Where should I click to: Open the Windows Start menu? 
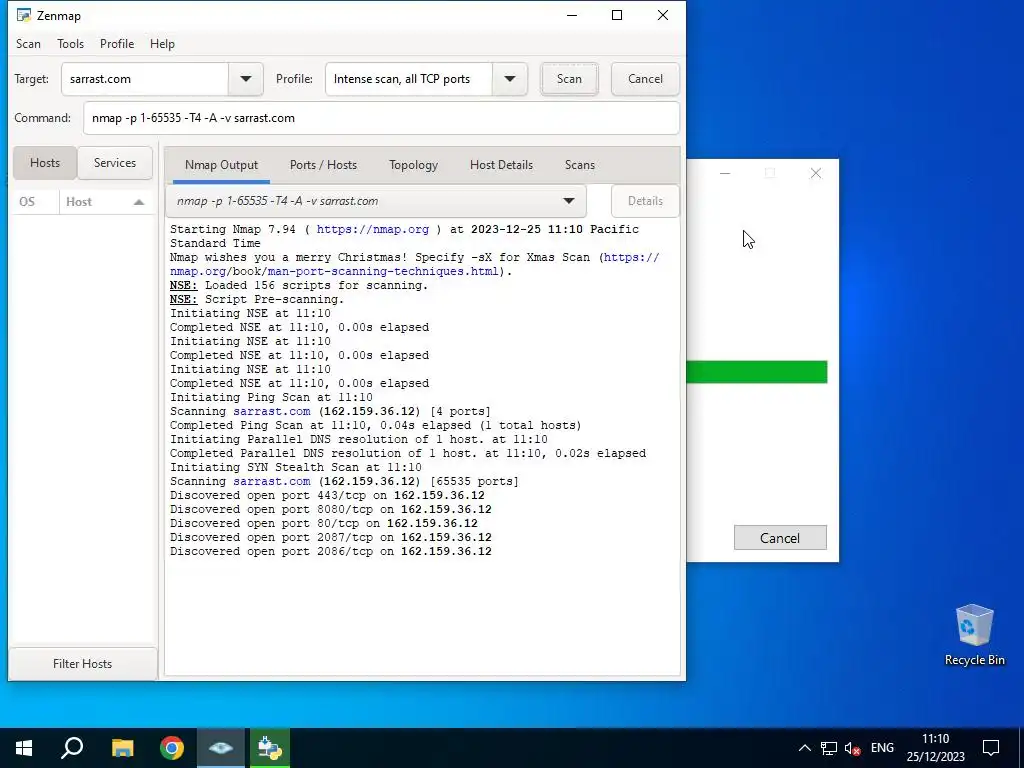(x=24, y=748)
